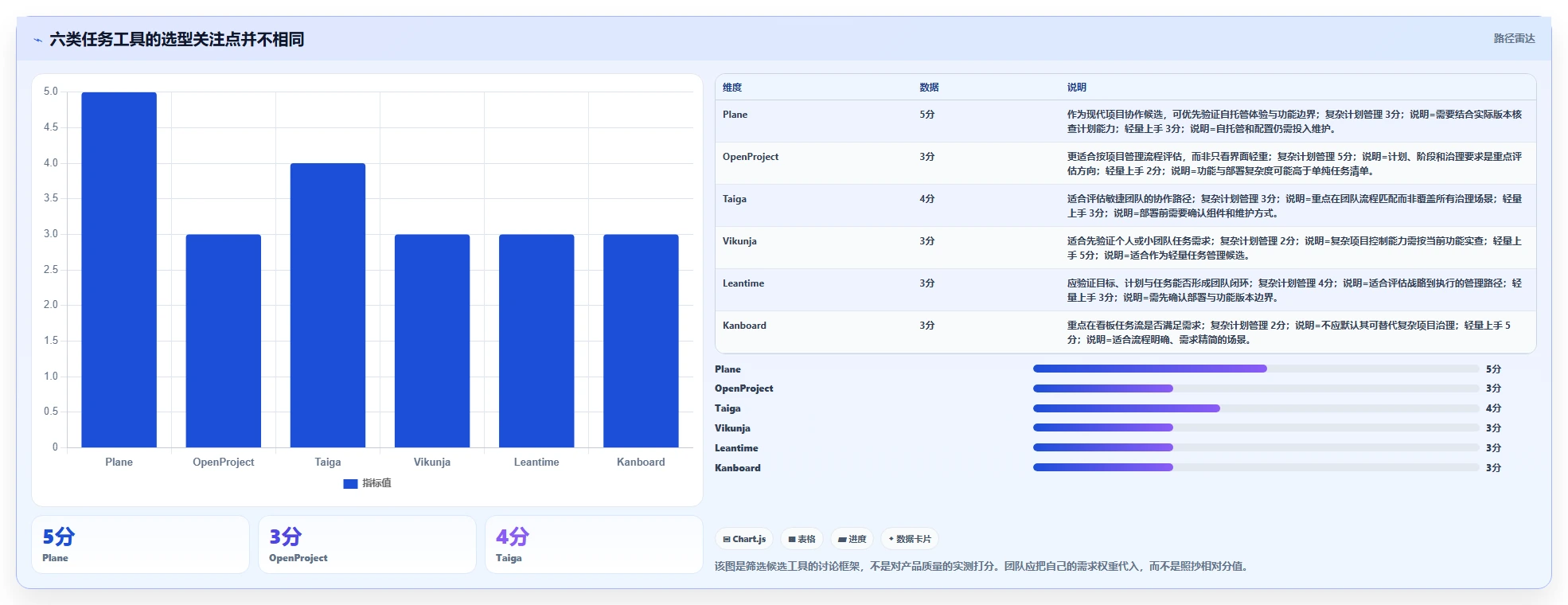
Task: Click the Kanboard bar in the chart
Action: [x=641, y=341]
